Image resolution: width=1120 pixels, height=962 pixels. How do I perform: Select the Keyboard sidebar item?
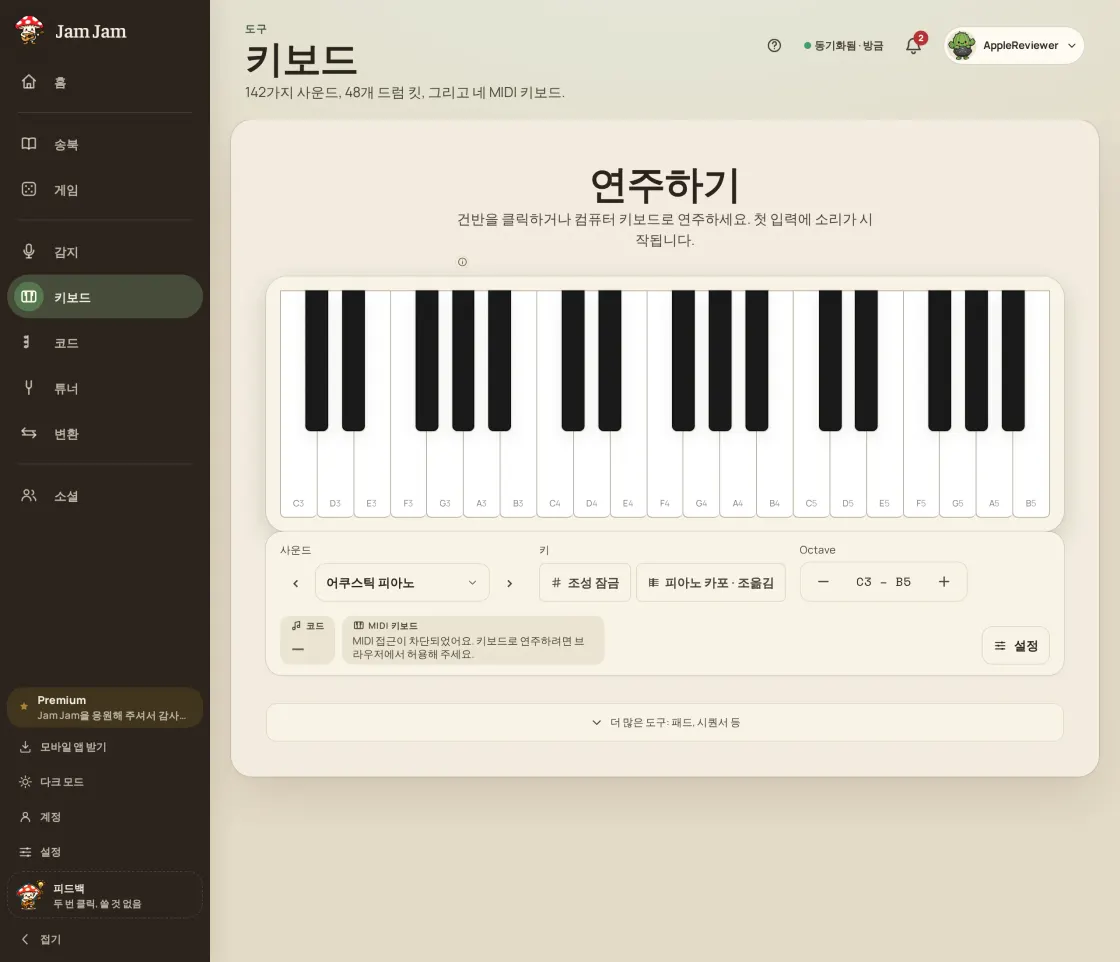105,297
